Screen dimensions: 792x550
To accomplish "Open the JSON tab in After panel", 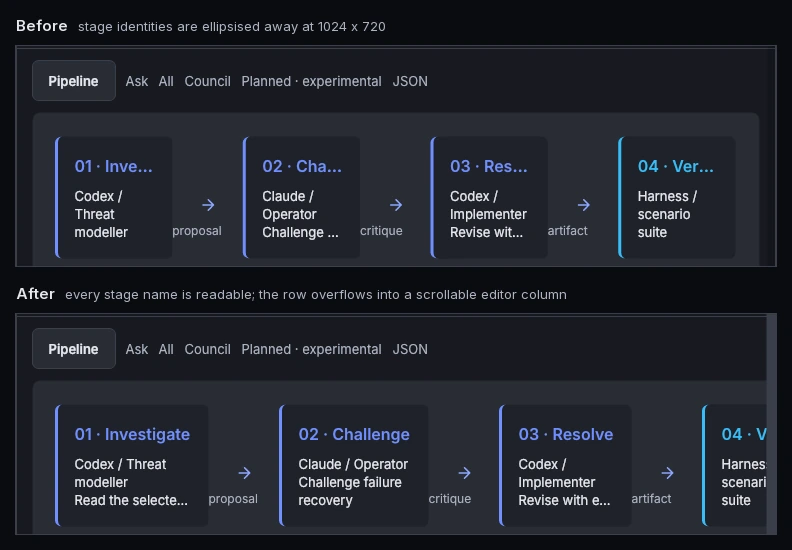I will (x=410, y=349).
